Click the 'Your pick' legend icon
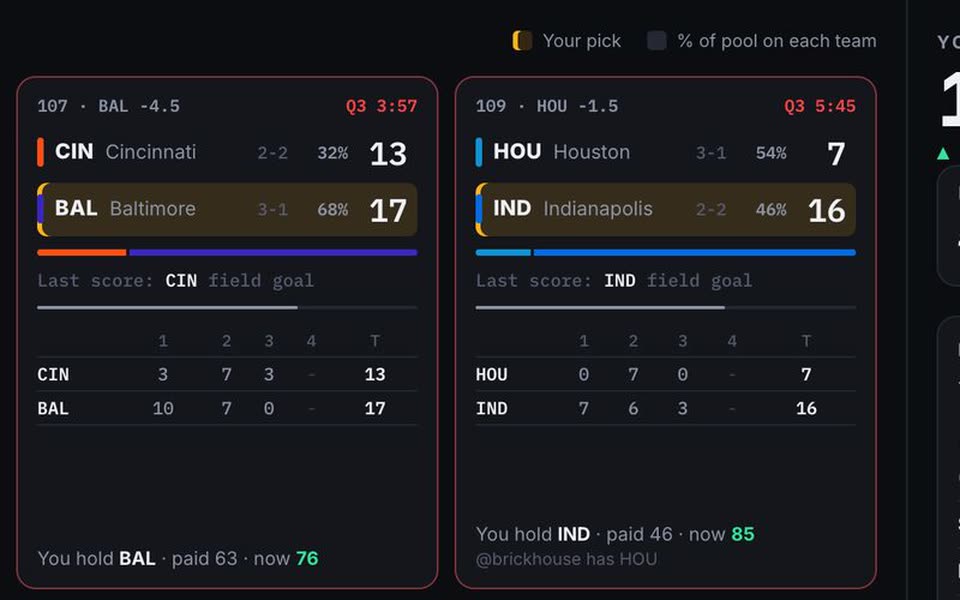The image size is (960, 600). pyautogui.click(x=522, y=40)
